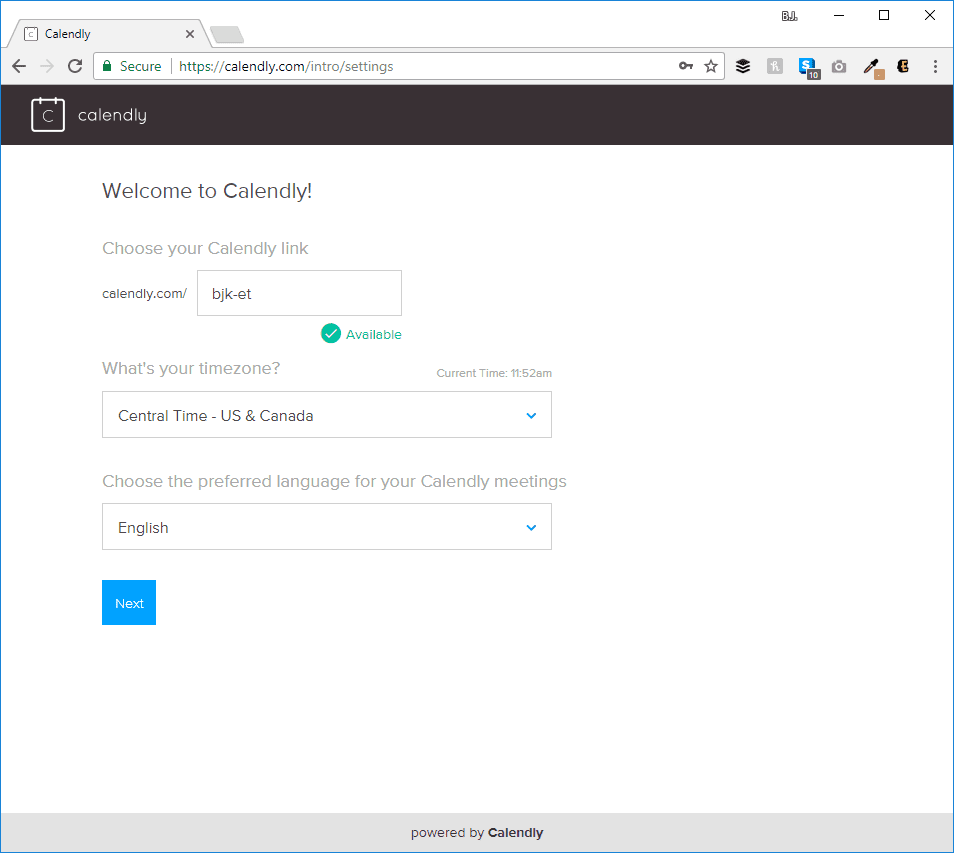The width and height of the screenshot is (954, 853).
Task: Close the Chrome window
Action: [x=930, y=15]
